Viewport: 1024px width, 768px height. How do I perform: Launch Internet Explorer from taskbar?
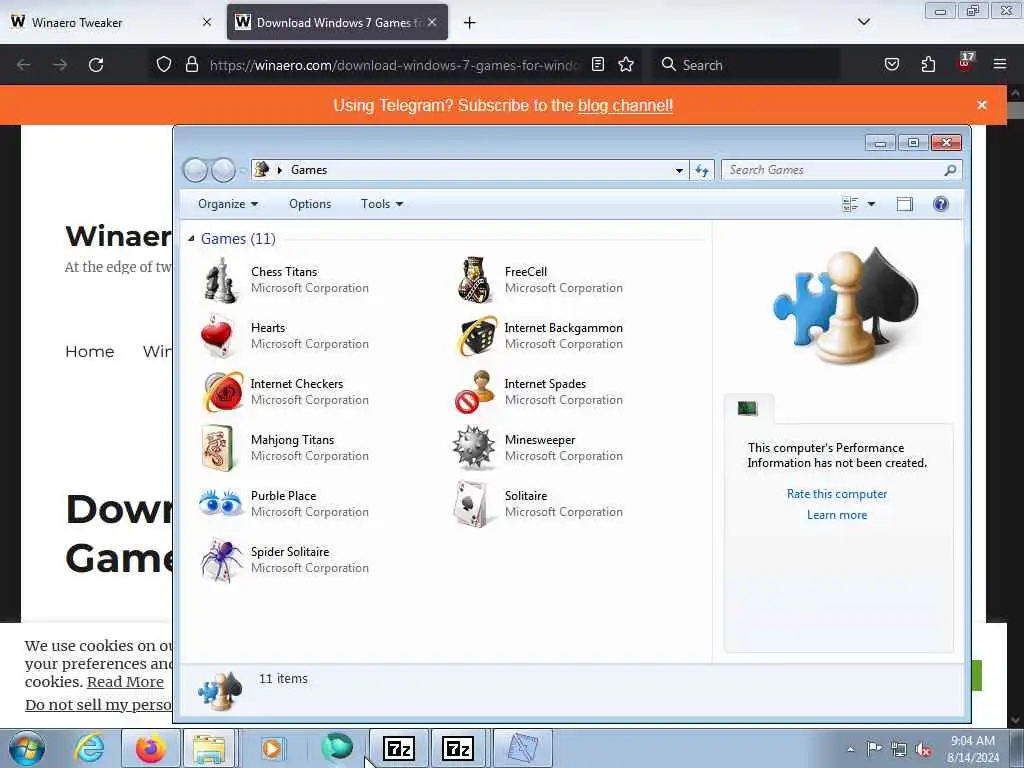[x=88, y=748]
